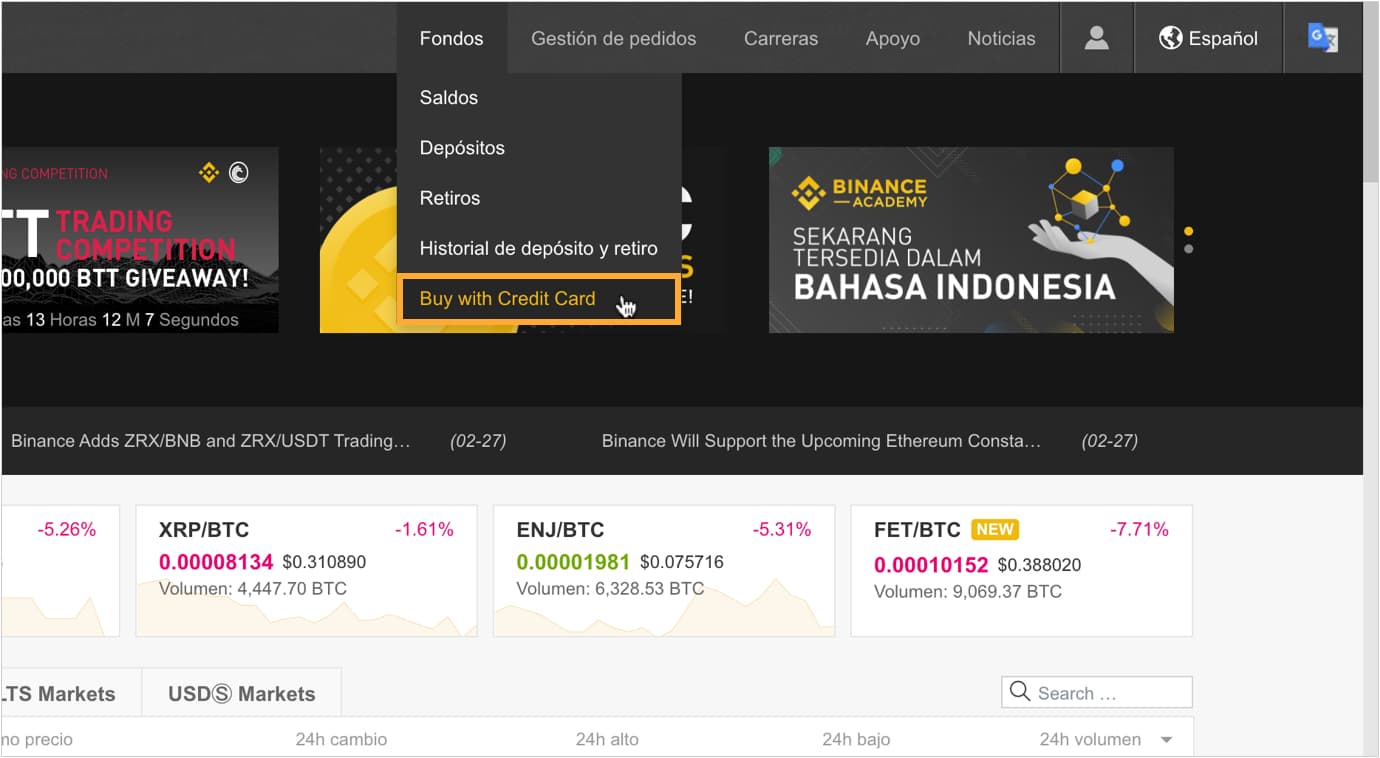Image resolution: width=1380 pixels, height=758 pixels.
Task: Open the yellow Binance coin banner
Action: pos(359,240)
